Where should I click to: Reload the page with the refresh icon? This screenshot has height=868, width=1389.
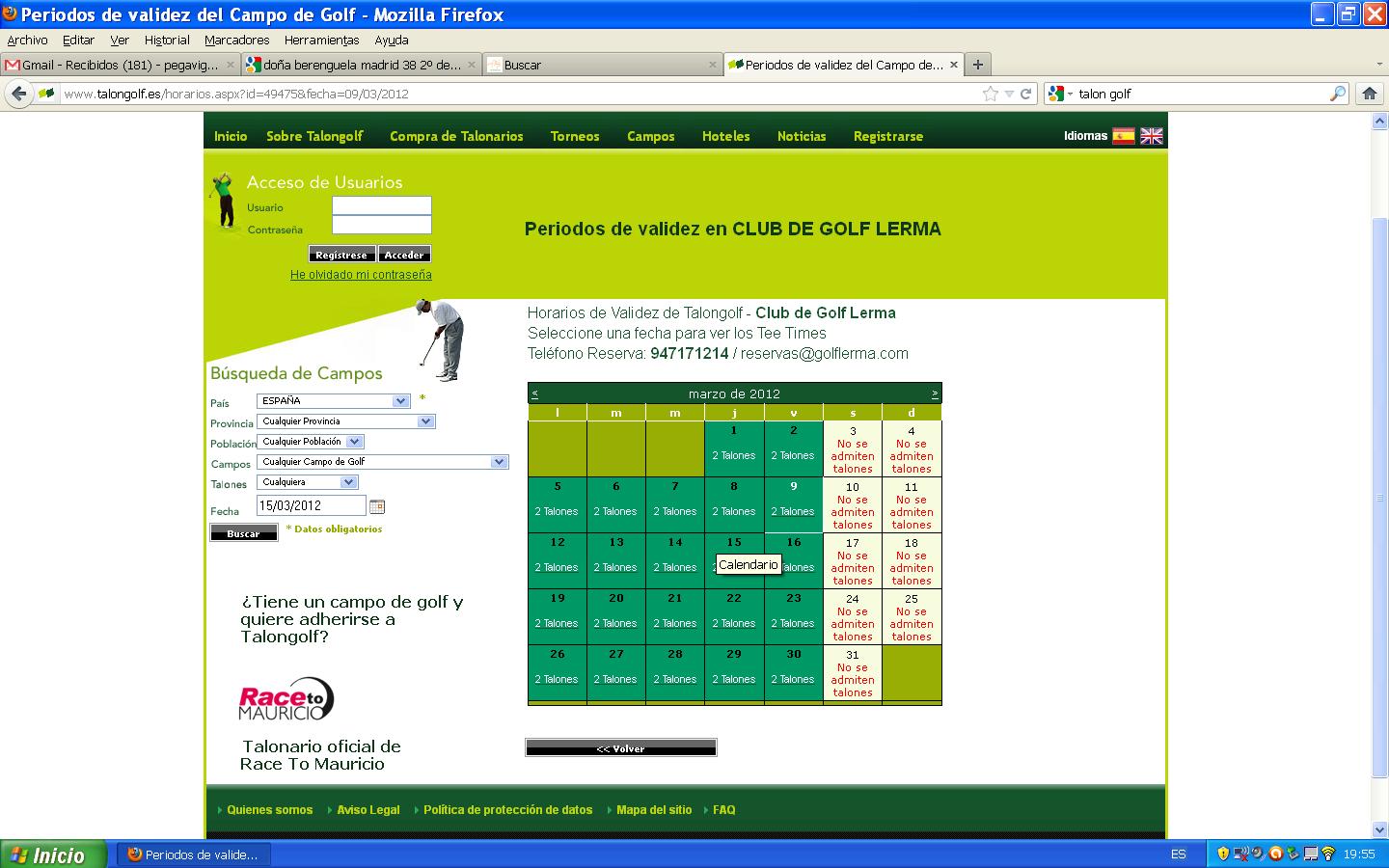(1026, 94)
